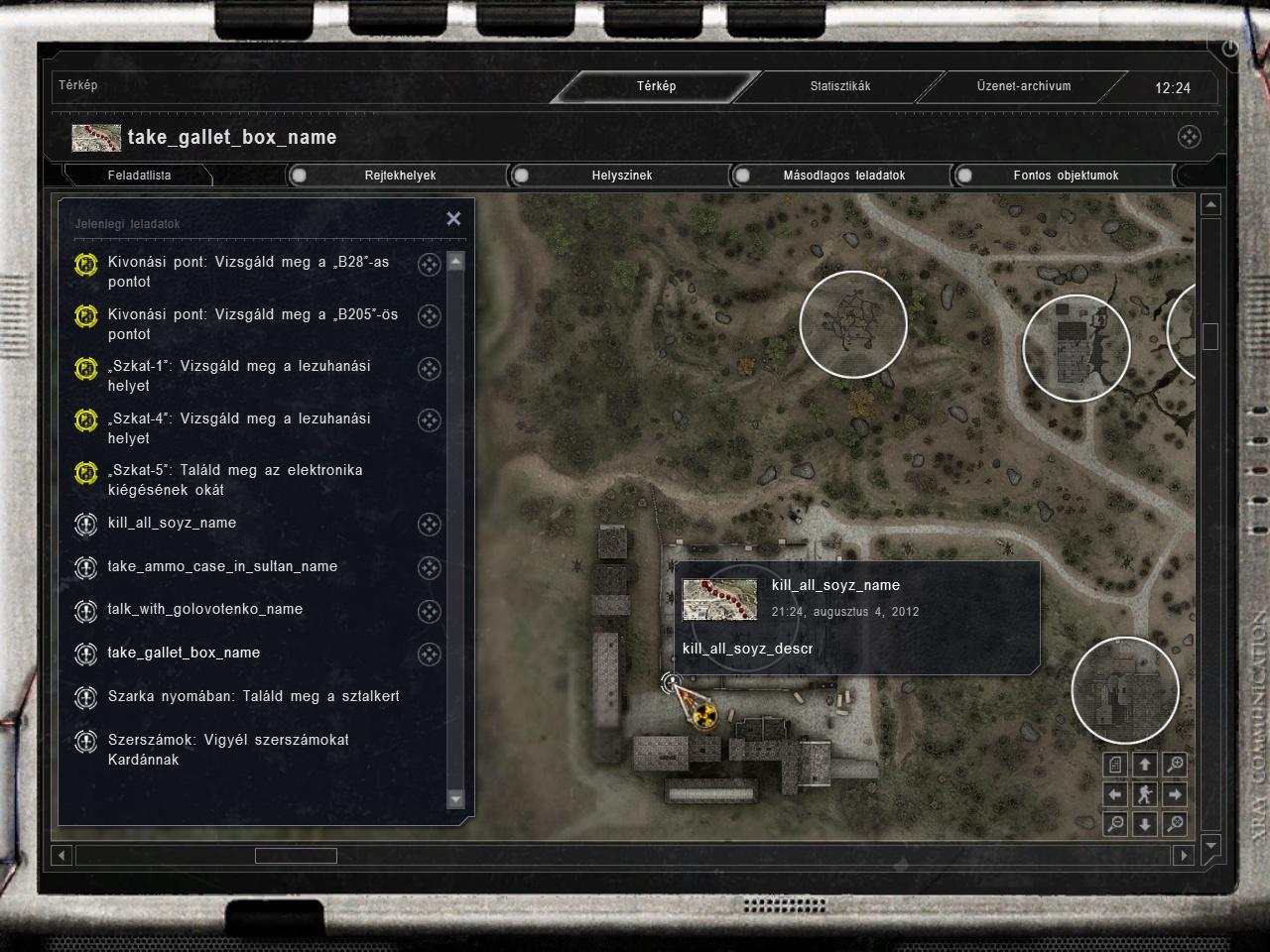Zoom out of the map

click(x=1115, y=824)
